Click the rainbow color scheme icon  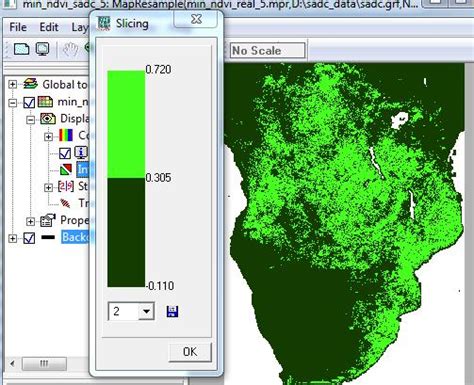point(66,135)
